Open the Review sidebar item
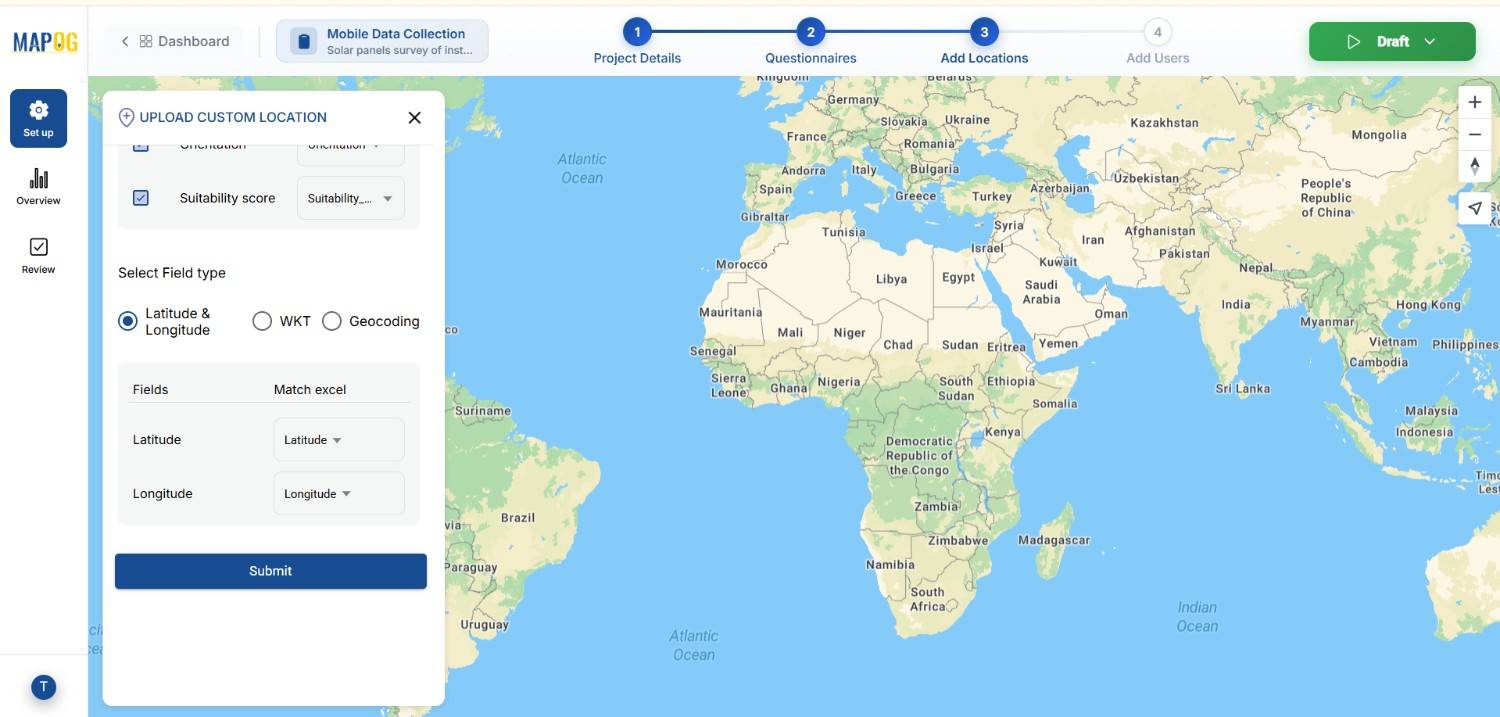 click(x=39, y=255)
